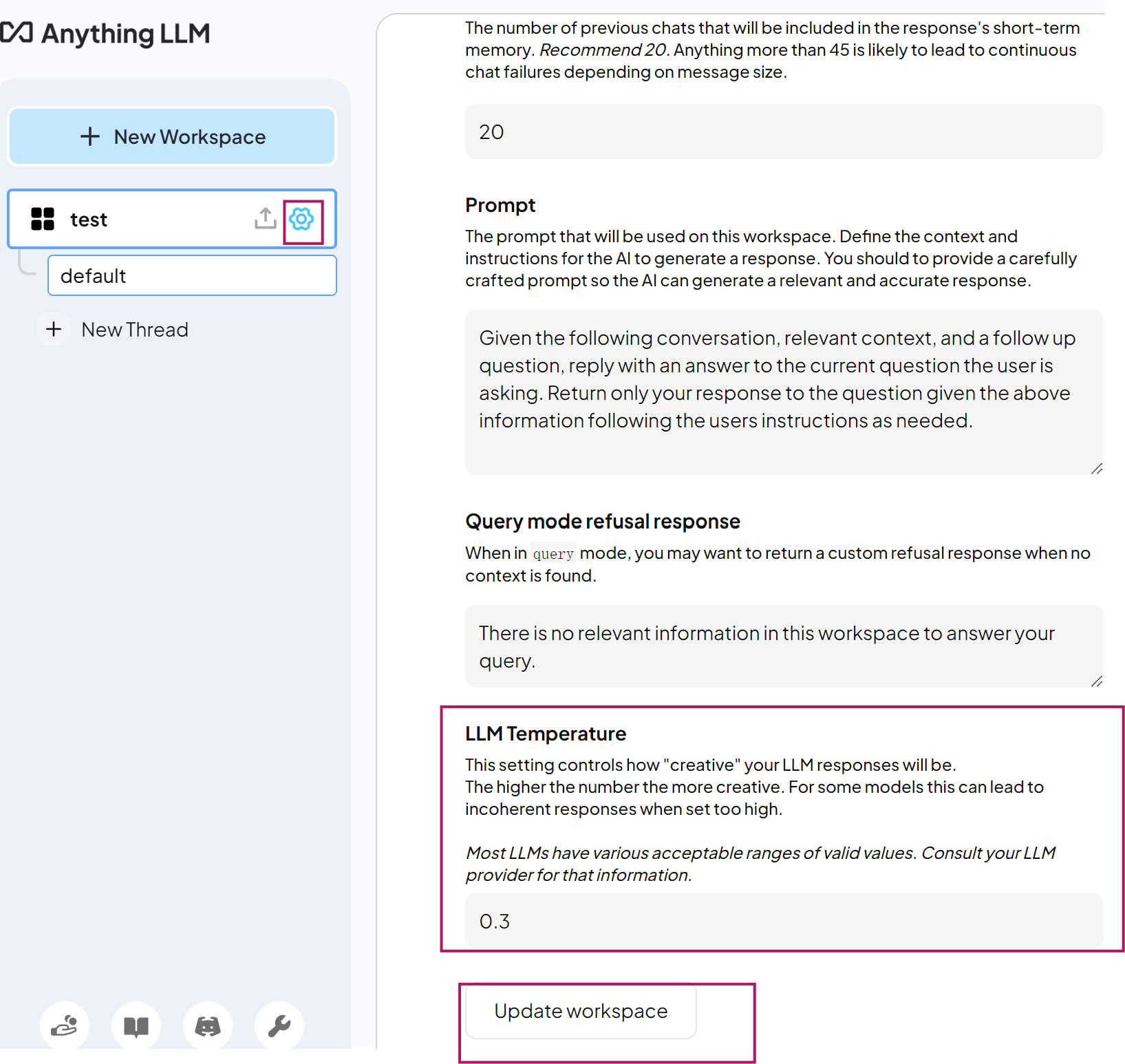Click the workspace grid icon beside test

click(43, 219)
